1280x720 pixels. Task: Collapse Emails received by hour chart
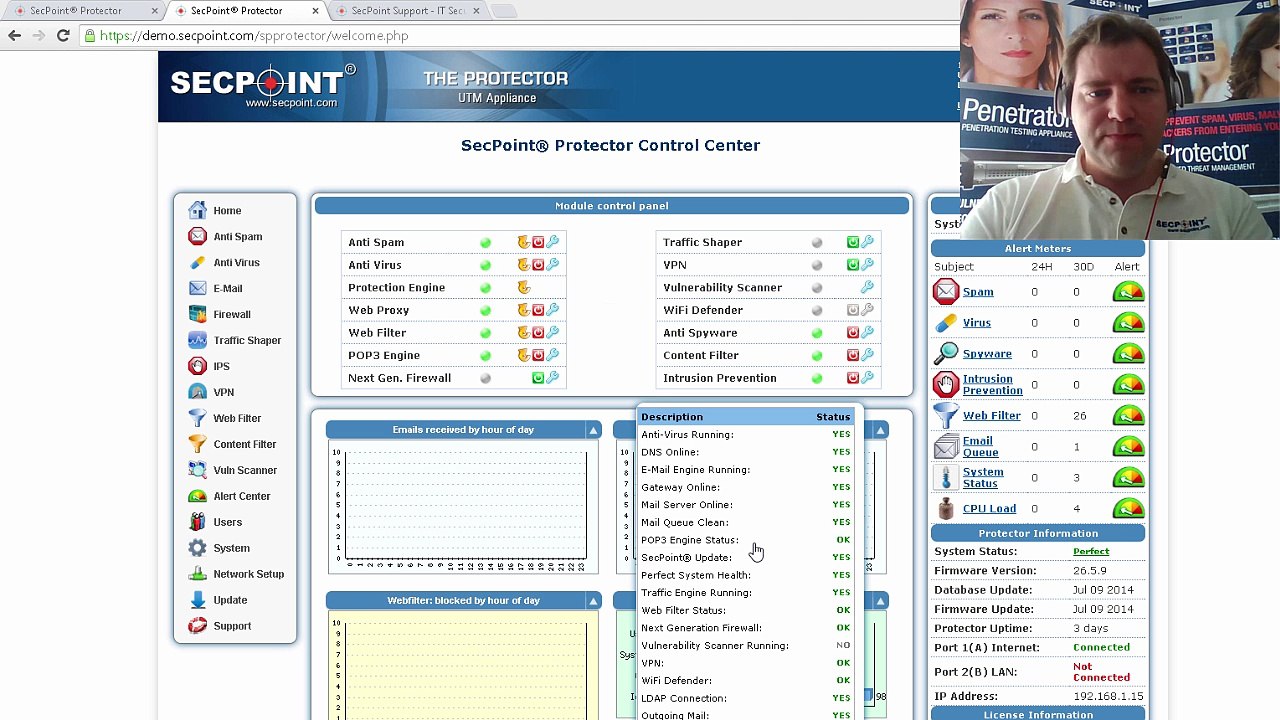coord(593,431)
